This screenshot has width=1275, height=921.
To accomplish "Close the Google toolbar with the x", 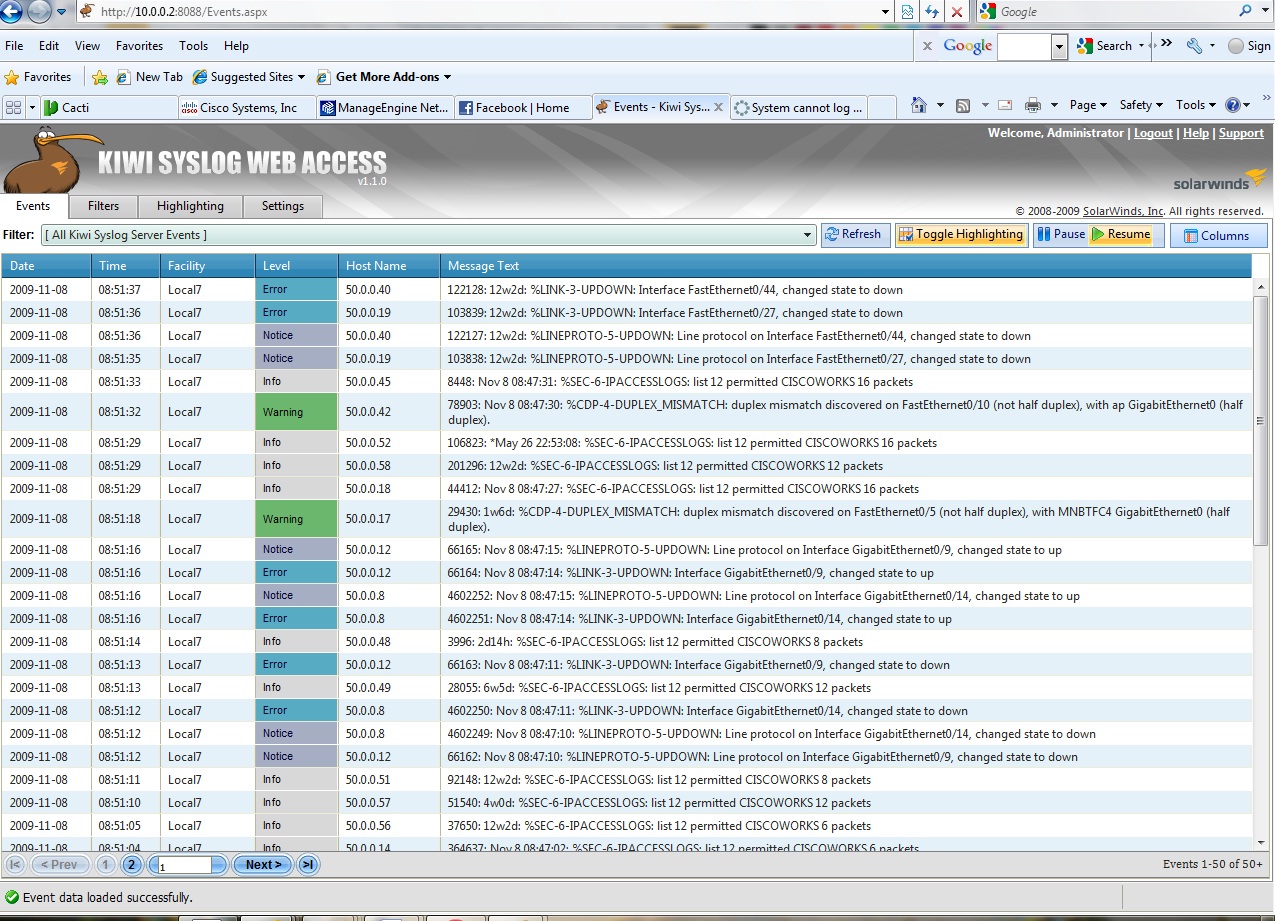I will [927, 46].
